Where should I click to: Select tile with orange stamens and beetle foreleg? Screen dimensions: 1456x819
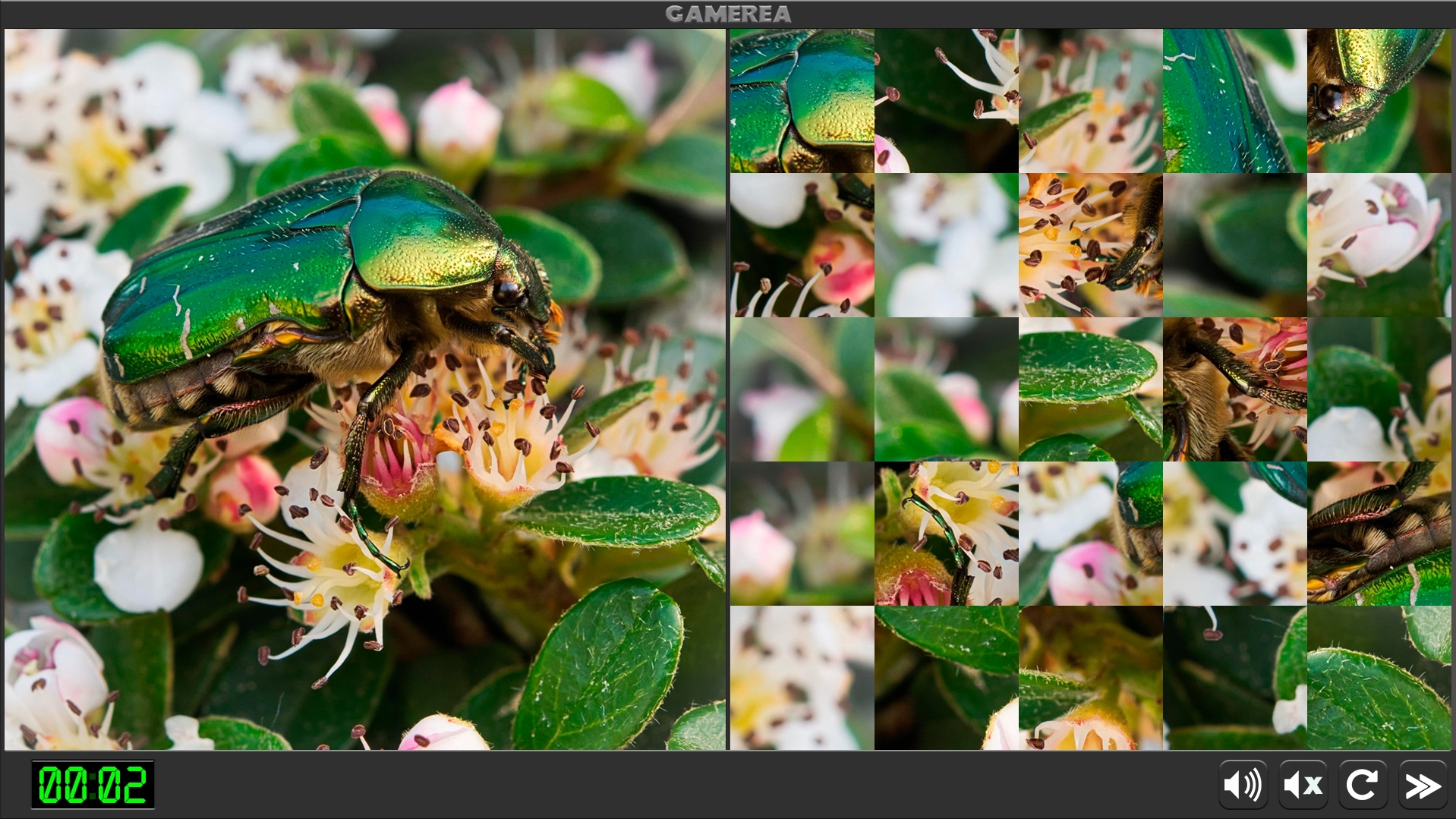click(1091, 245)
